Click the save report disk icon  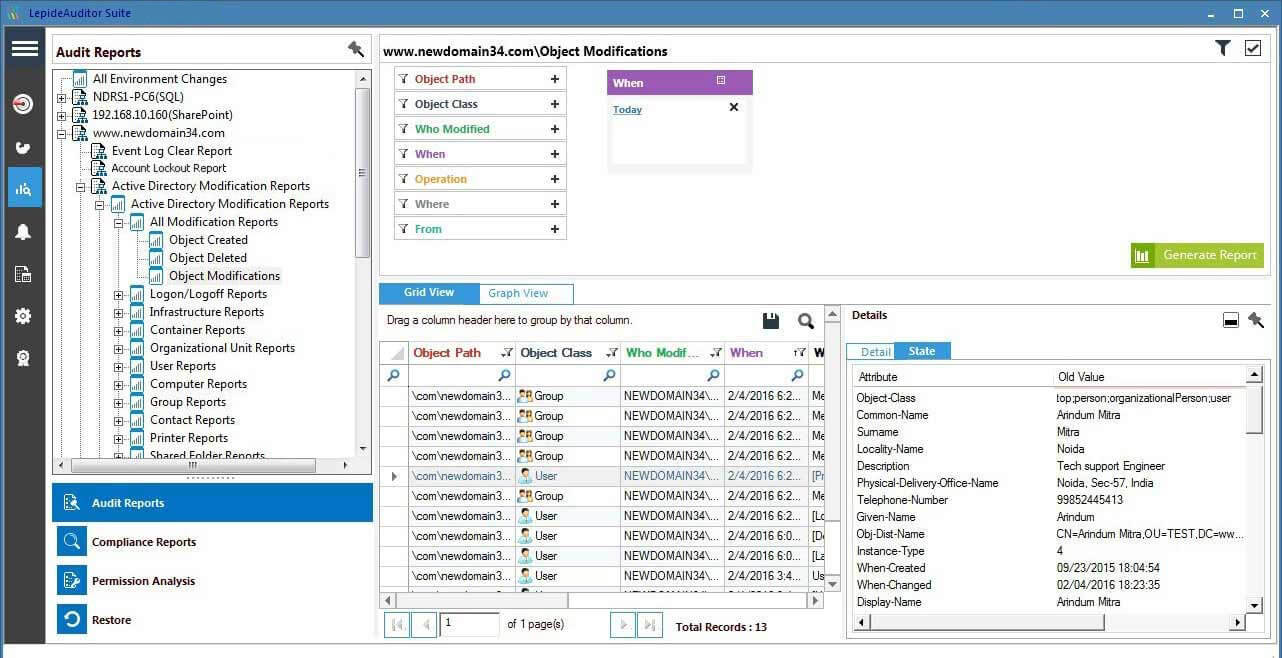[770, 320]
